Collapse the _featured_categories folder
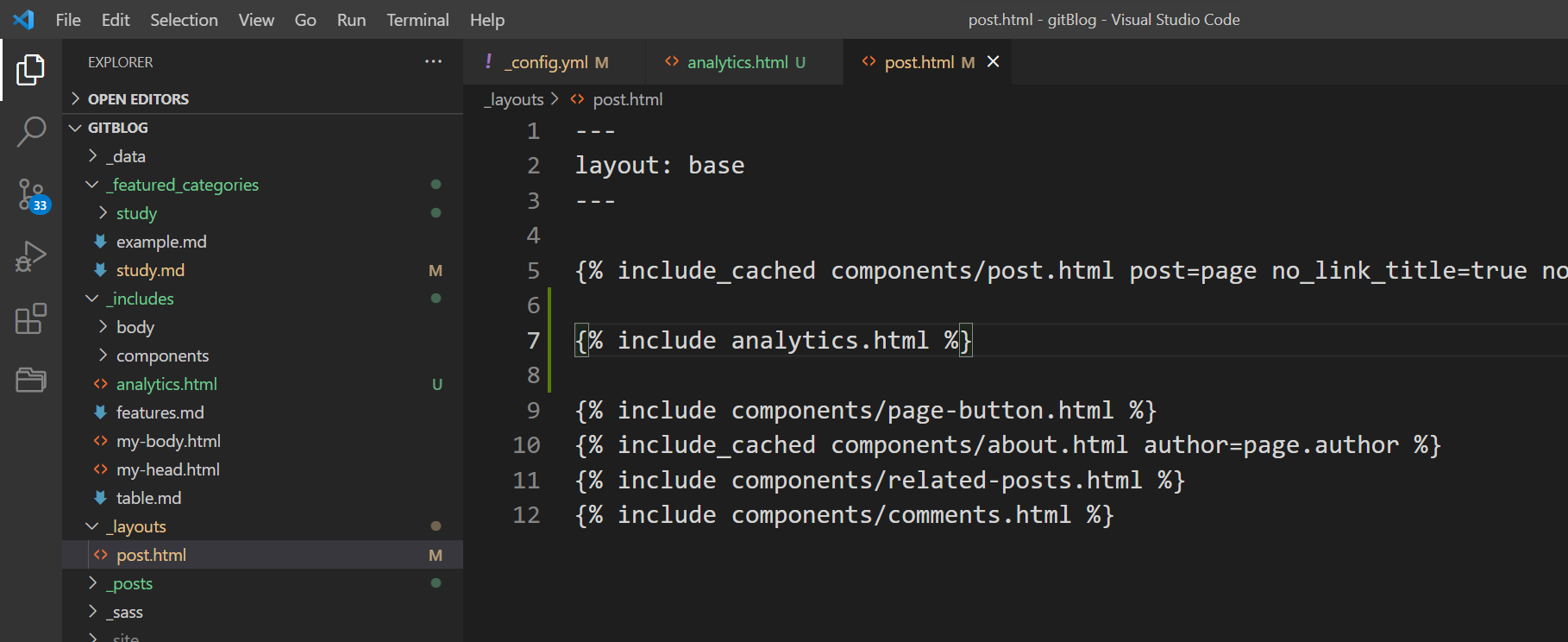 coord(92,185)
